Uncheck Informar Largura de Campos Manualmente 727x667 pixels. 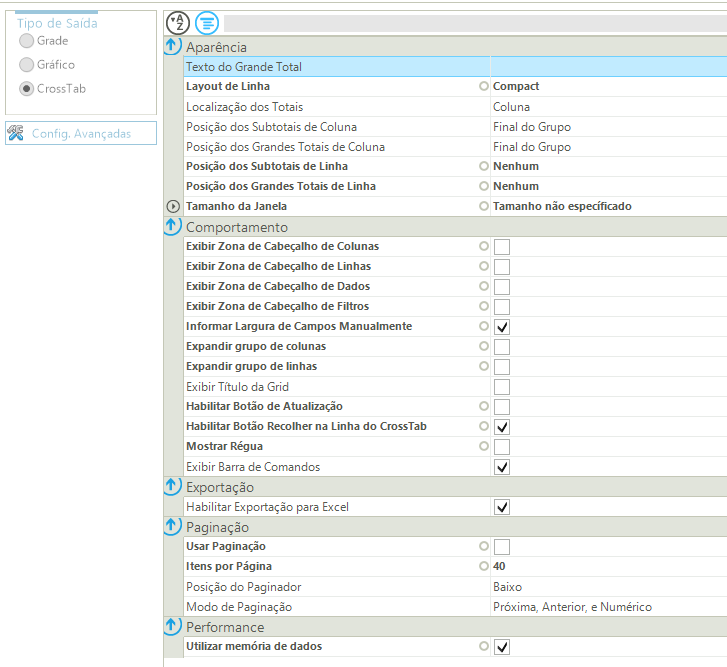pos(502,327)
